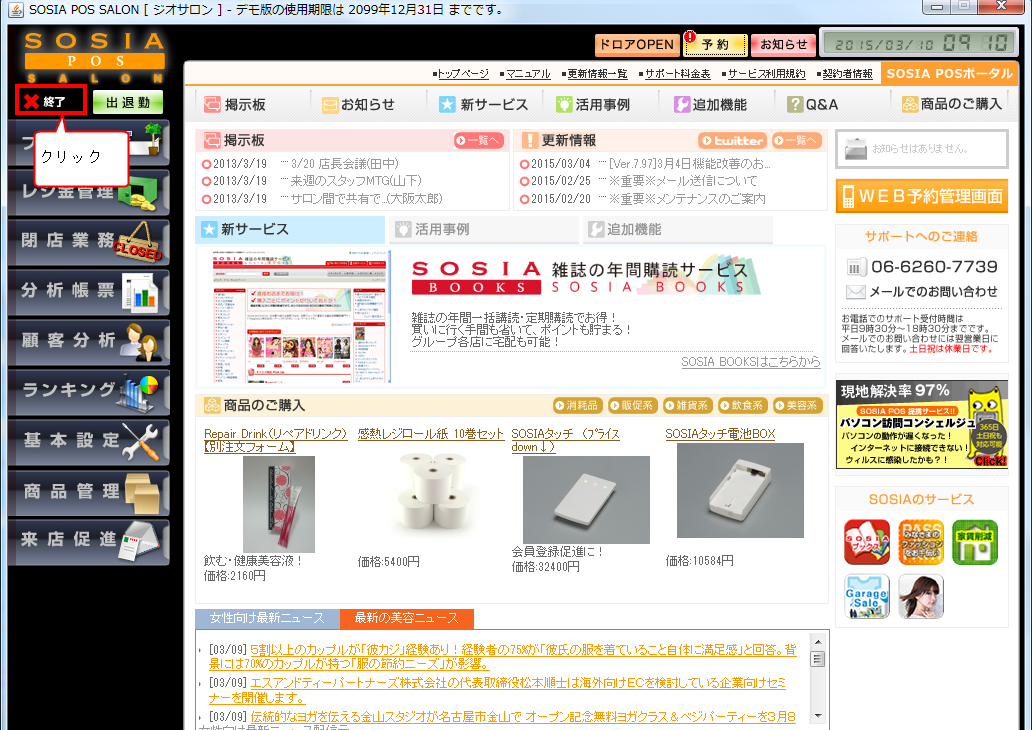The width and height of the screenshot is (1032, 730).
Task: Open 来店促進 visit promotion icon
Action: [87, 541]
